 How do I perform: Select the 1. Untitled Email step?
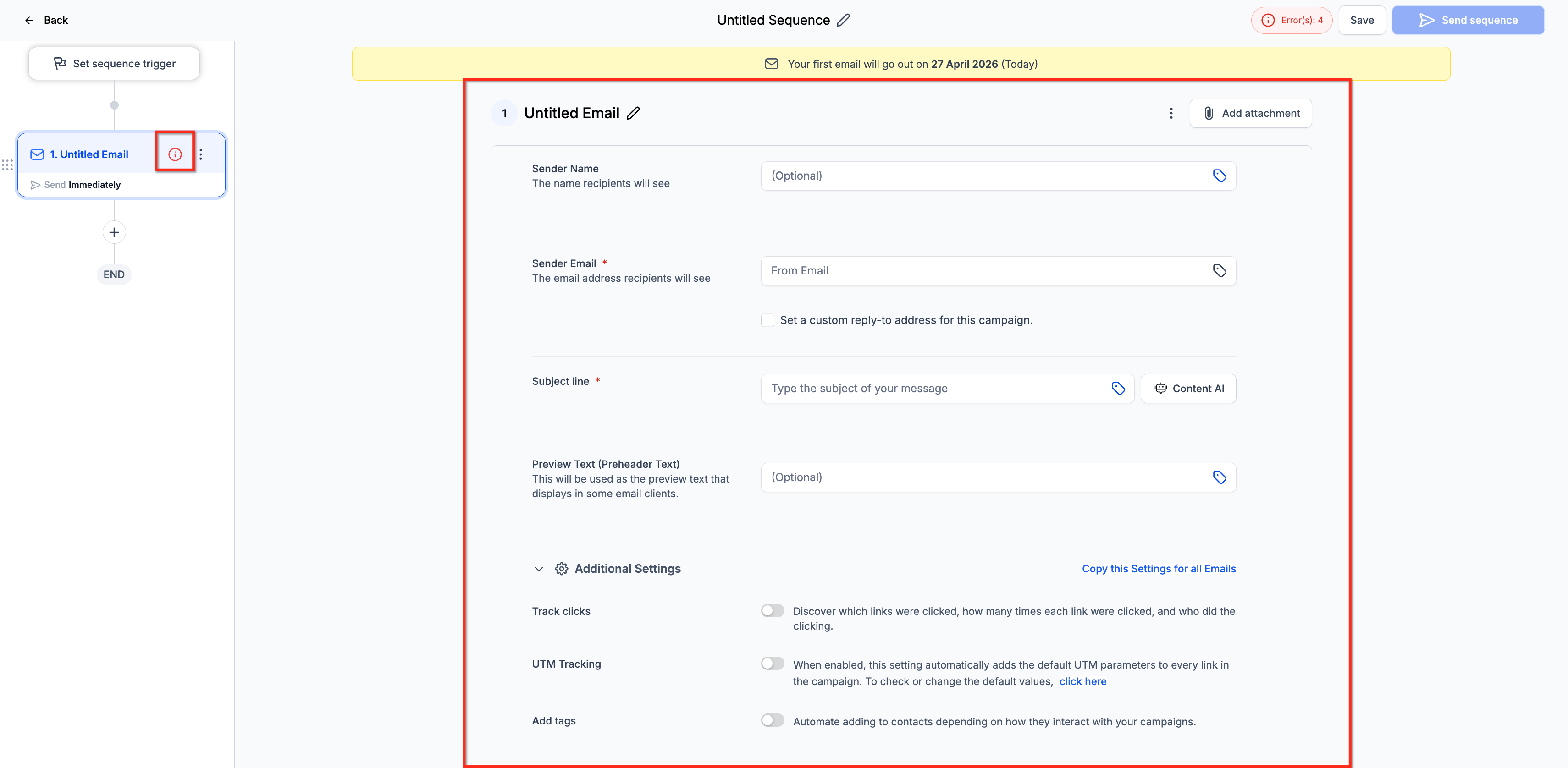pos(89,154)
